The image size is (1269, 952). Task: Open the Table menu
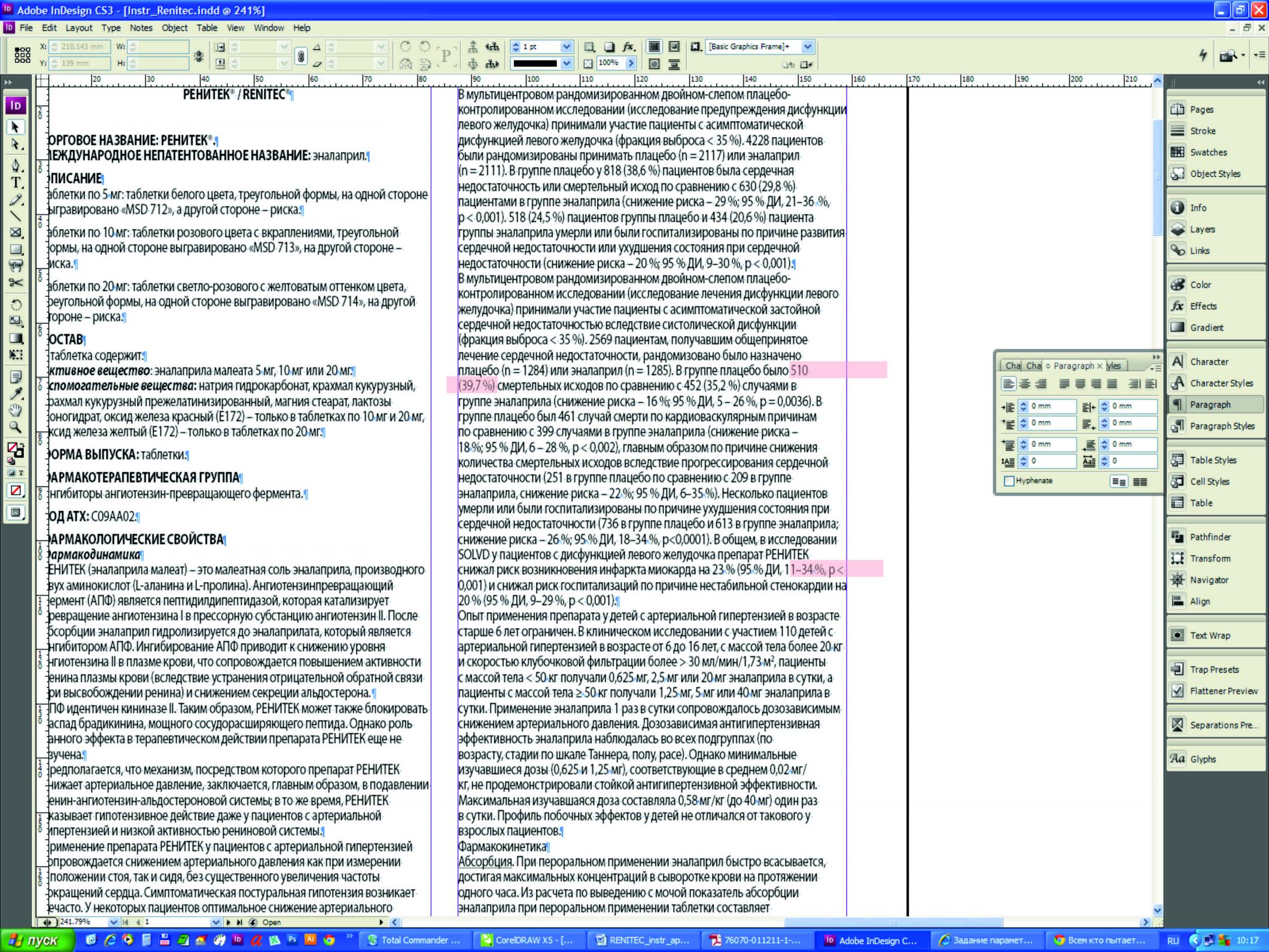tap(207, 28)
